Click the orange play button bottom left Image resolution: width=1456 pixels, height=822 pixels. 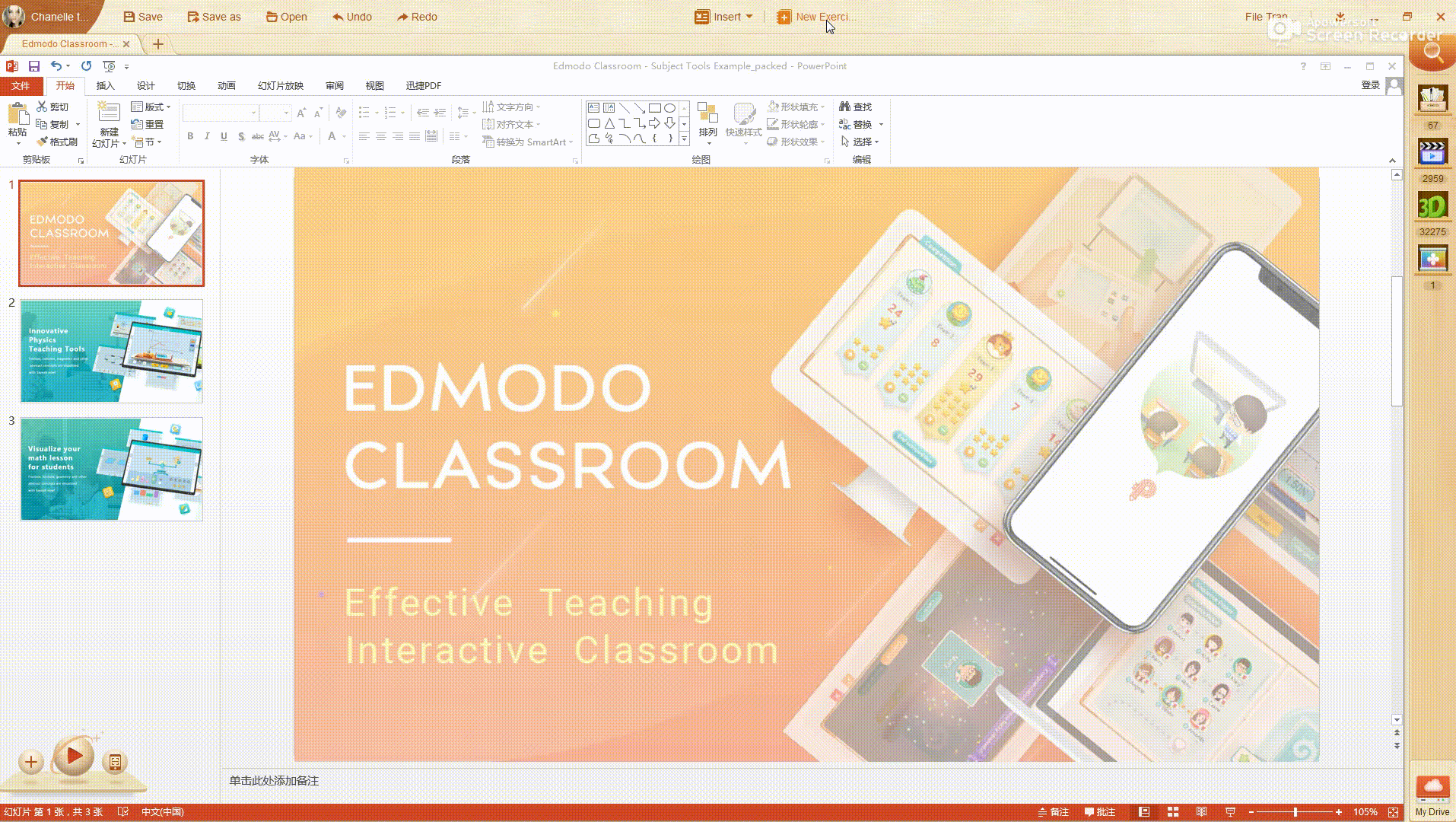coord(74,757)
